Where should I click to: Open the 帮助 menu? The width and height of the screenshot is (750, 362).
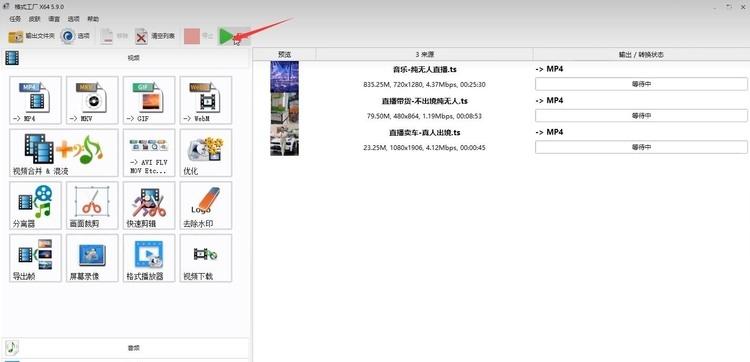[93, 19]
